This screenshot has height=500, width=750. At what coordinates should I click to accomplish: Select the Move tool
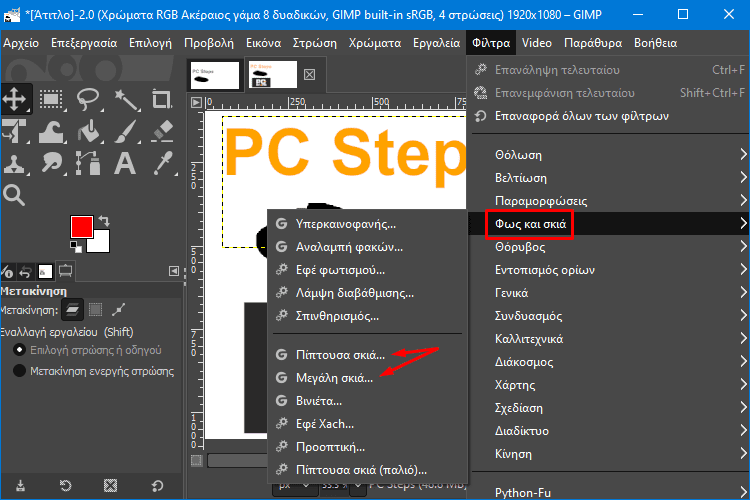point(15,99)
